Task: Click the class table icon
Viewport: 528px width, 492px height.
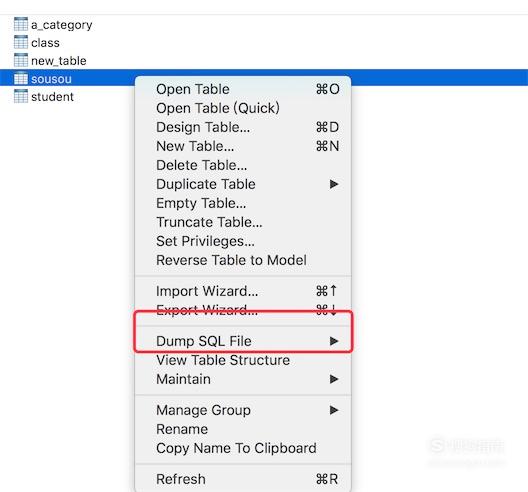Action: (21, 42)
